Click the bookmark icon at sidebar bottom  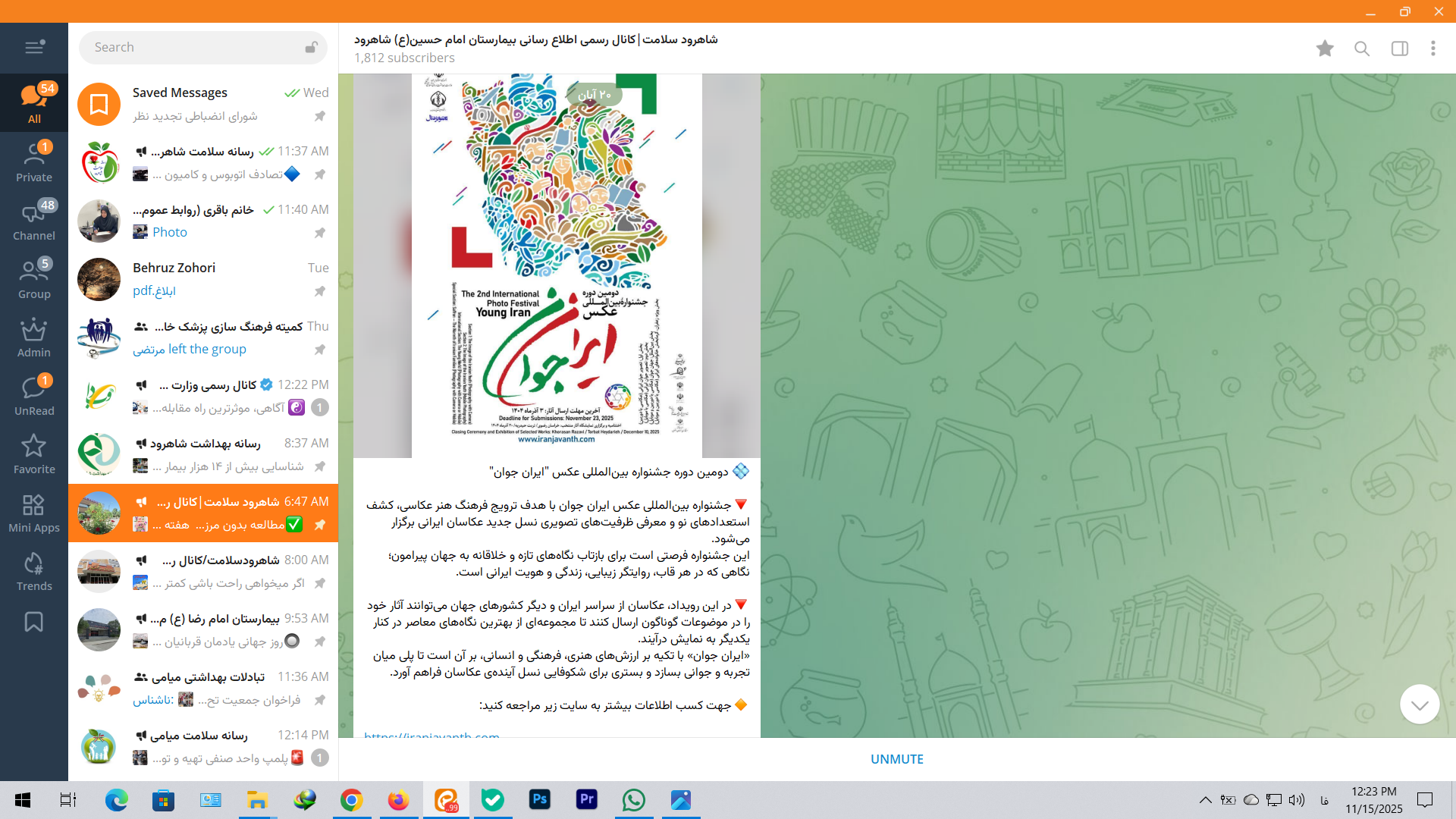coord(34,622)
